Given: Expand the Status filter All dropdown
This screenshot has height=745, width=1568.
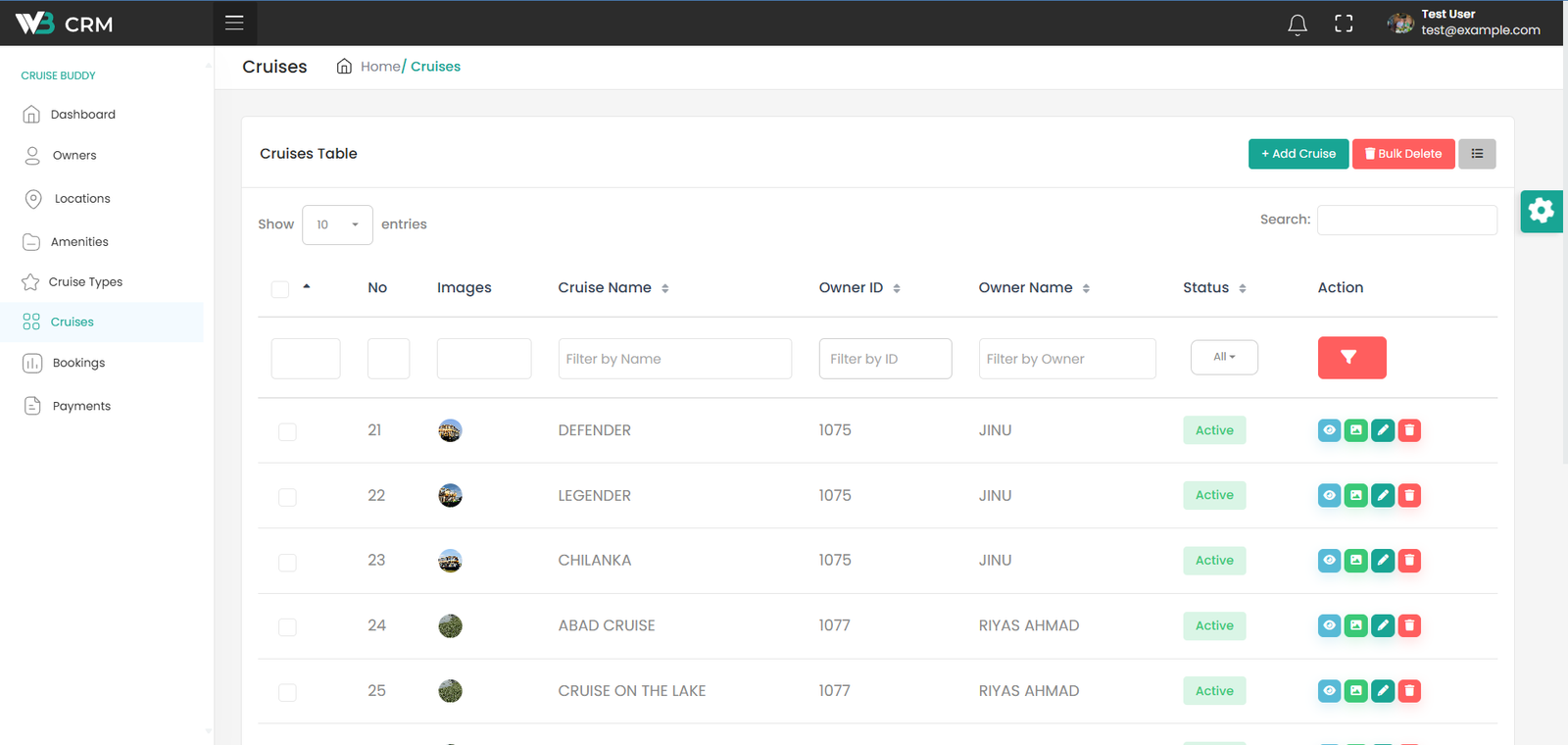Looking at the screenshot, I should coord(1224,358).
